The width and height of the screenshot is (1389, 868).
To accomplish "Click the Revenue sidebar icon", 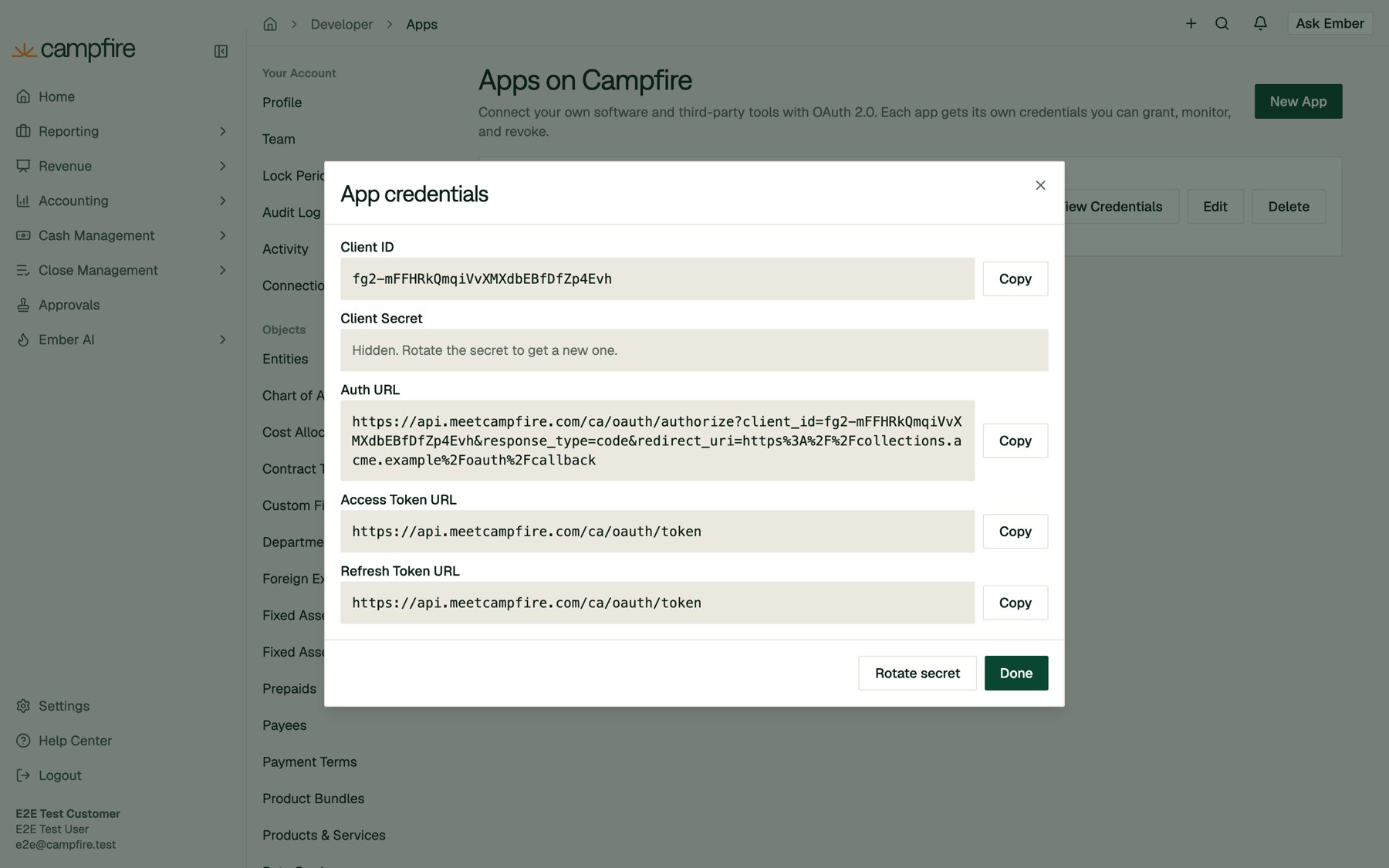I will [23, 166].
